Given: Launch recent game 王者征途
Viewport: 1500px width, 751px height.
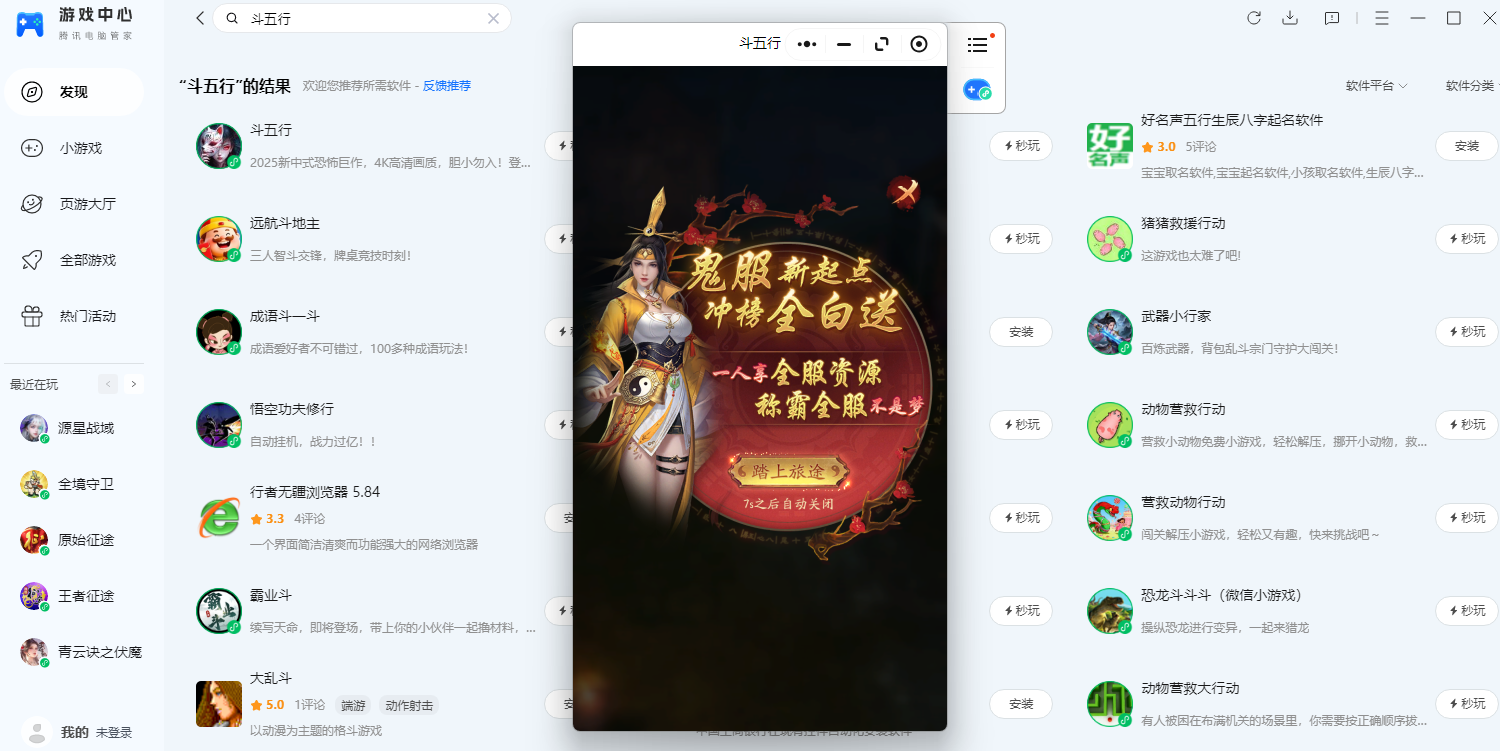Looking at the screenshot, I should tap(74, 596).
